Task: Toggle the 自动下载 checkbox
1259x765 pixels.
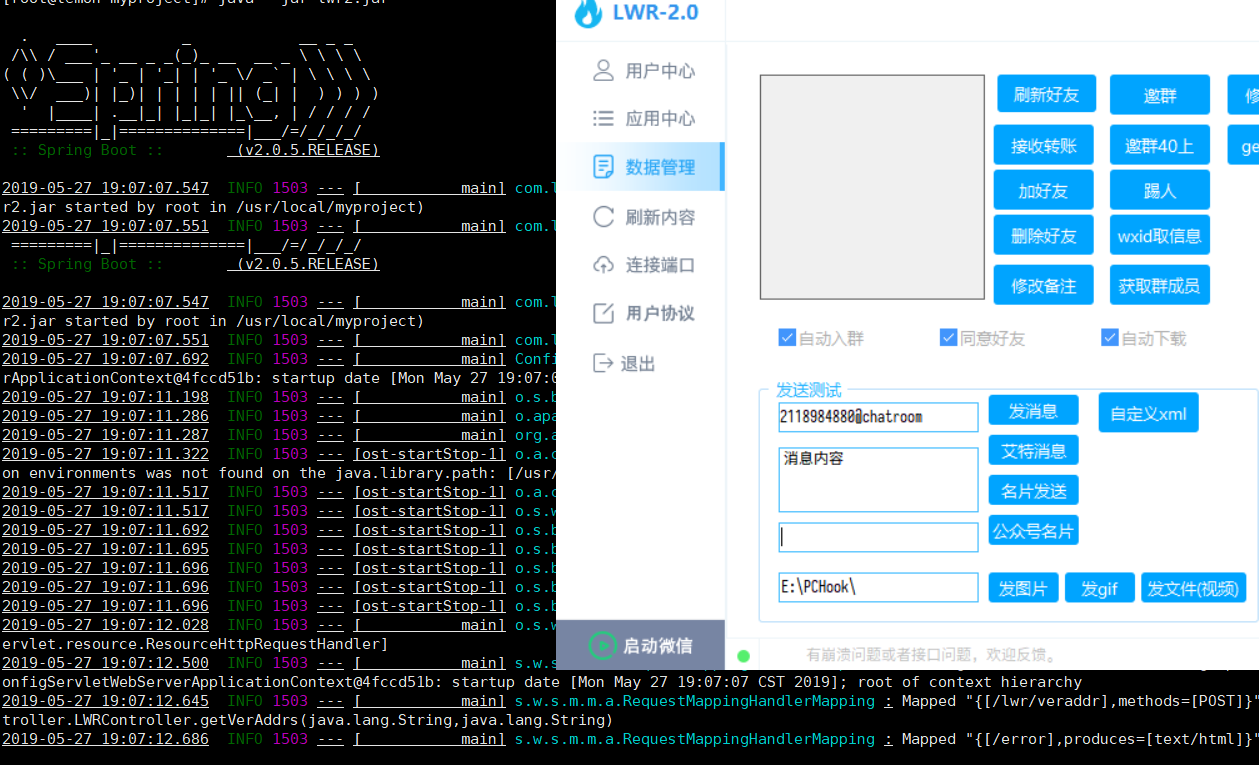Action: (1110, 338)
